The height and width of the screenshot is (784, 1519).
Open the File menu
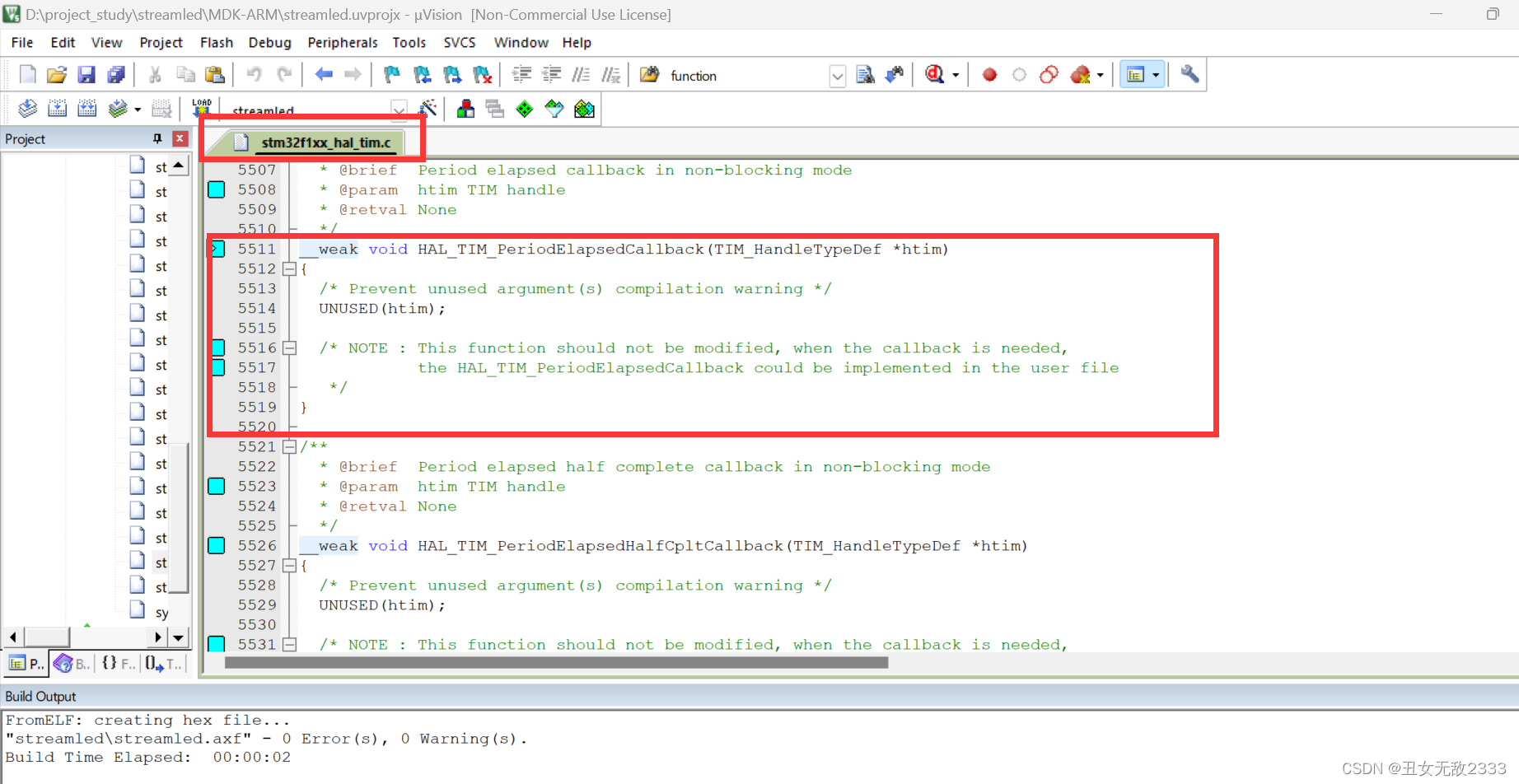(x=22, y=42)
